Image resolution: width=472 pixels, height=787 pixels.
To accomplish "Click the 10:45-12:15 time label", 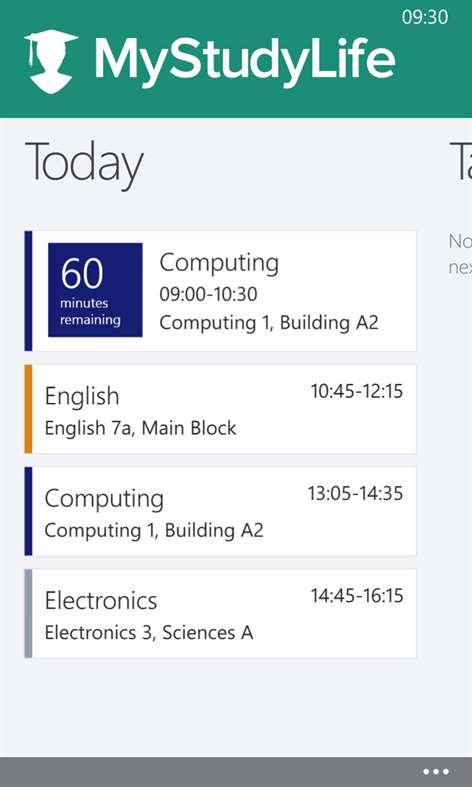I will point(357,391).
